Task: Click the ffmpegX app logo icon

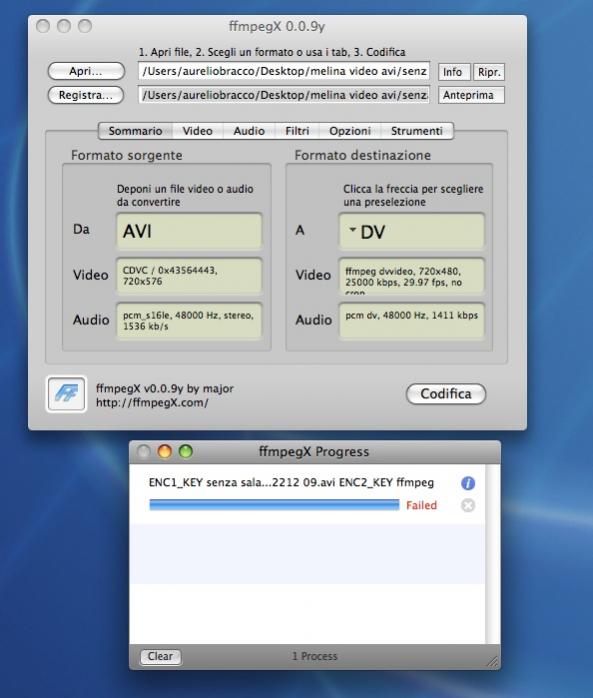Action: [66, 394]
